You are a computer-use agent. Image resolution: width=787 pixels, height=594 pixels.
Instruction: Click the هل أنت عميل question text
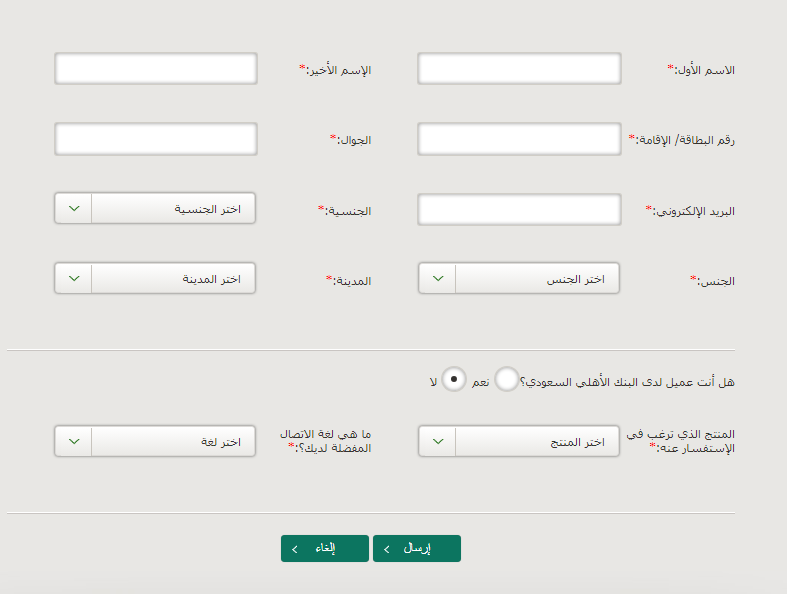[627, 382]
